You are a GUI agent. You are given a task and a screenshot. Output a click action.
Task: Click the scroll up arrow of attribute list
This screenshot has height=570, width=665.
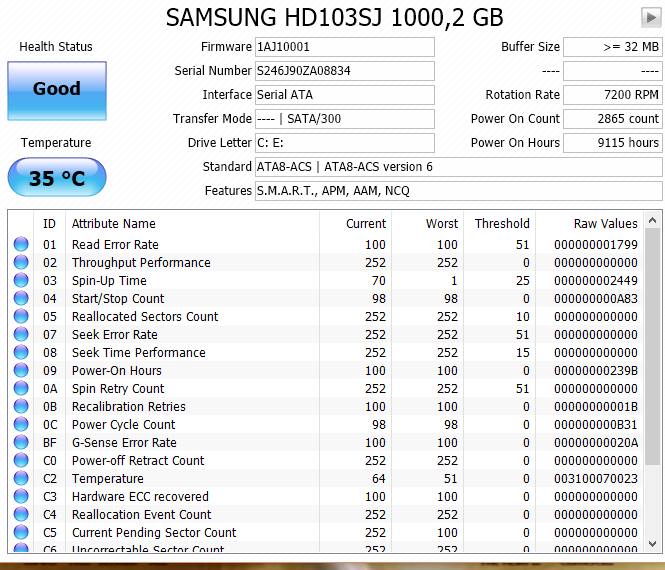[x=652, y=220]
